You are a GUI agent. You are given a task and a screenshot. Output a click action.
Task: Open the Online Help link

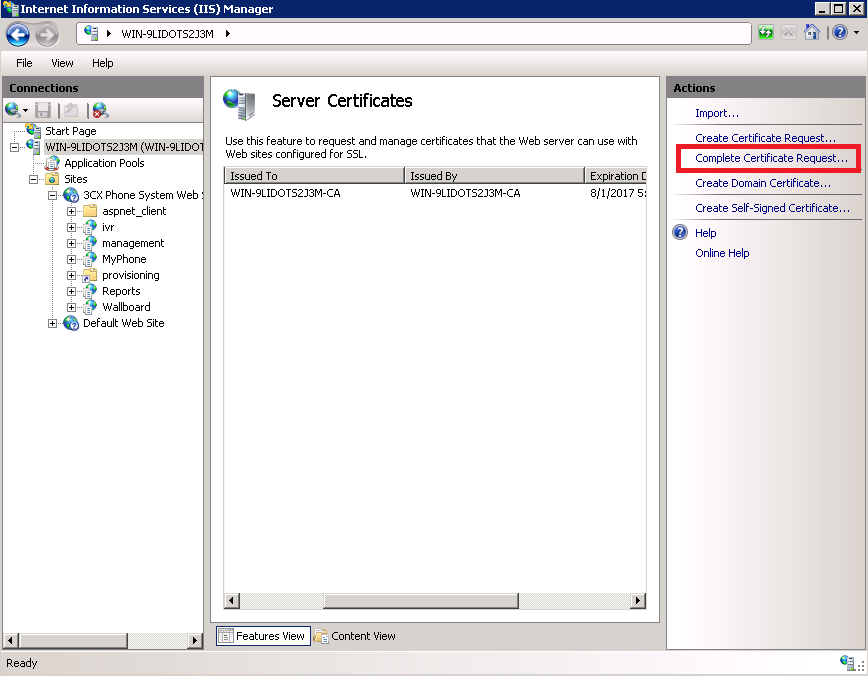[x=722, y=253]
